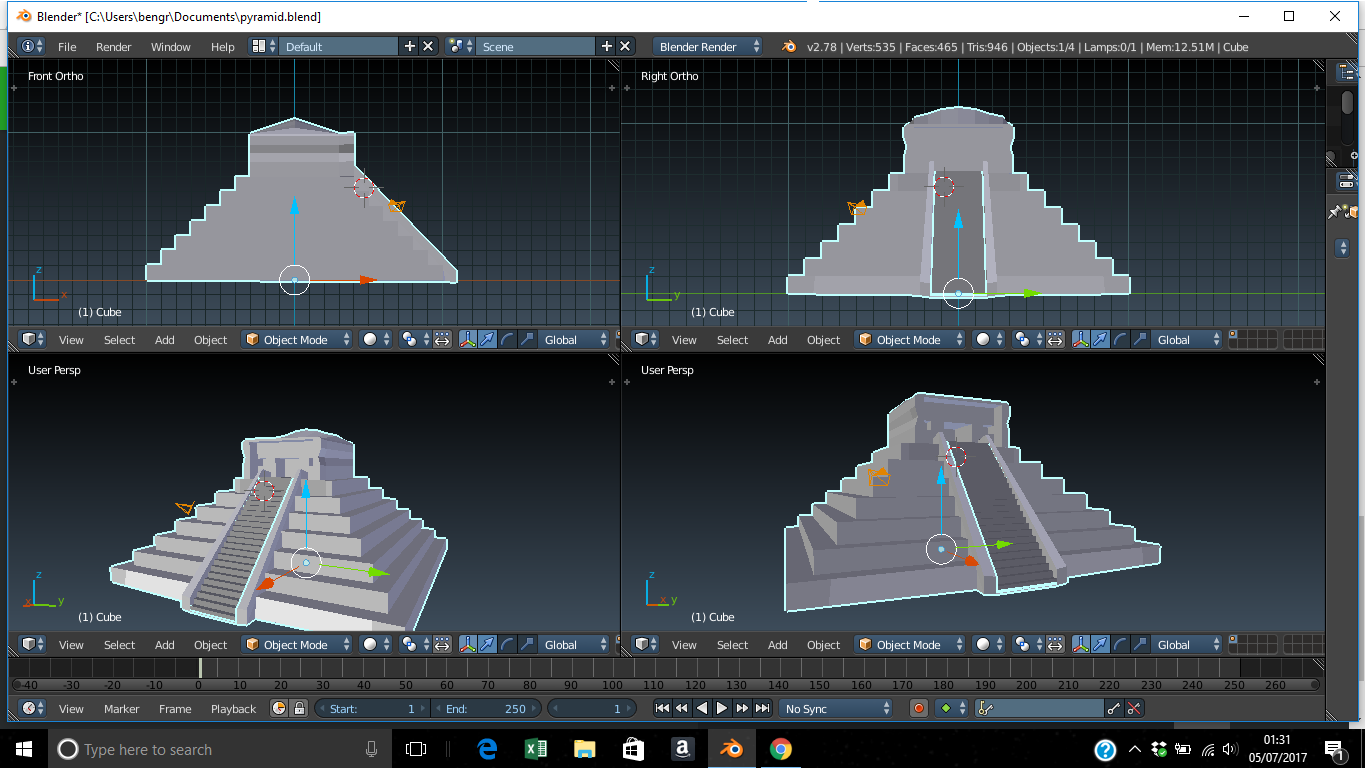Jump to the last frame in timeline
Screen dimensions: 1366x769
click(763, 709)
